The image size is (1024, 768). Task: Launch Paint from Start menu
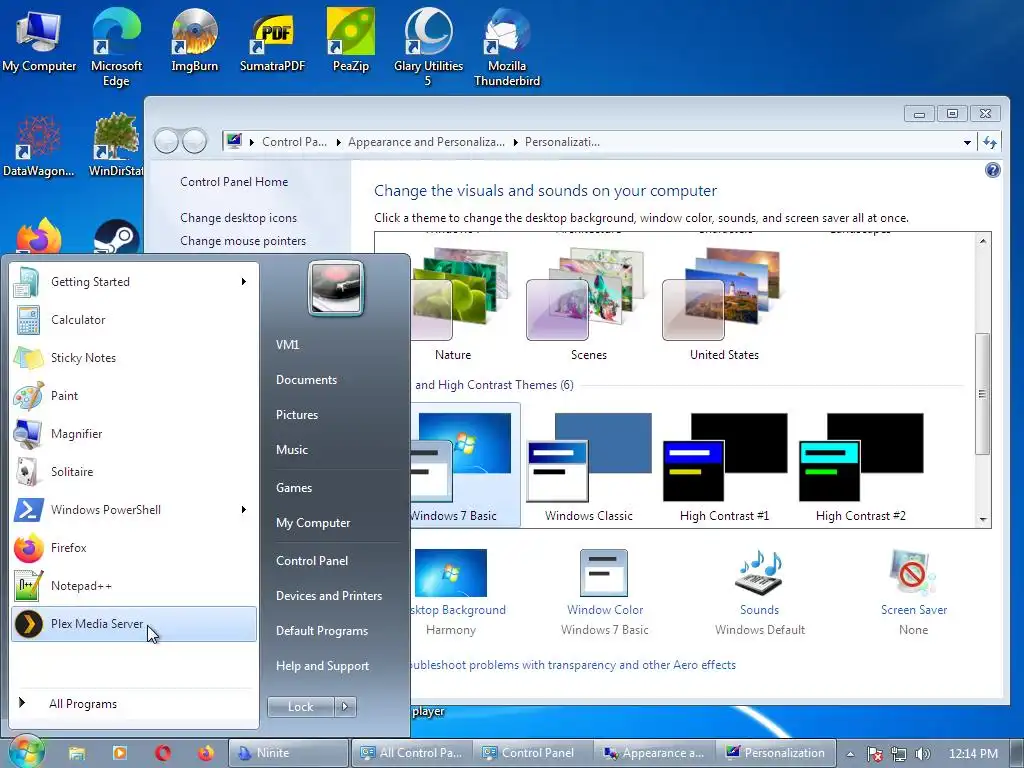coord(133,396)
